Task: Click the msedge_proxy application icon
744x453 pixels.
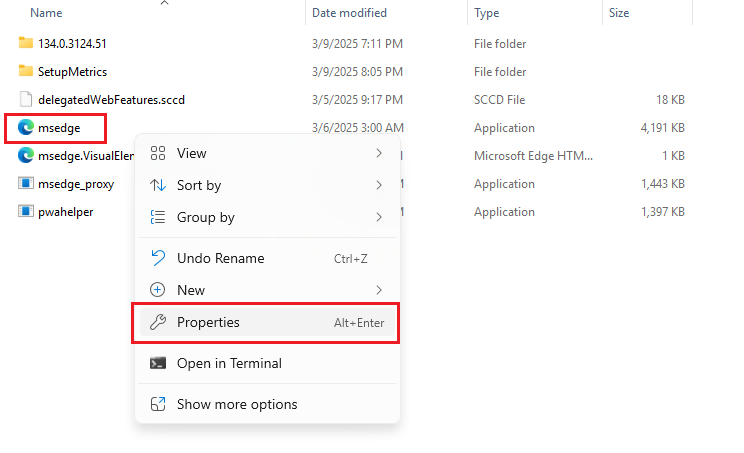Action: 26,183
